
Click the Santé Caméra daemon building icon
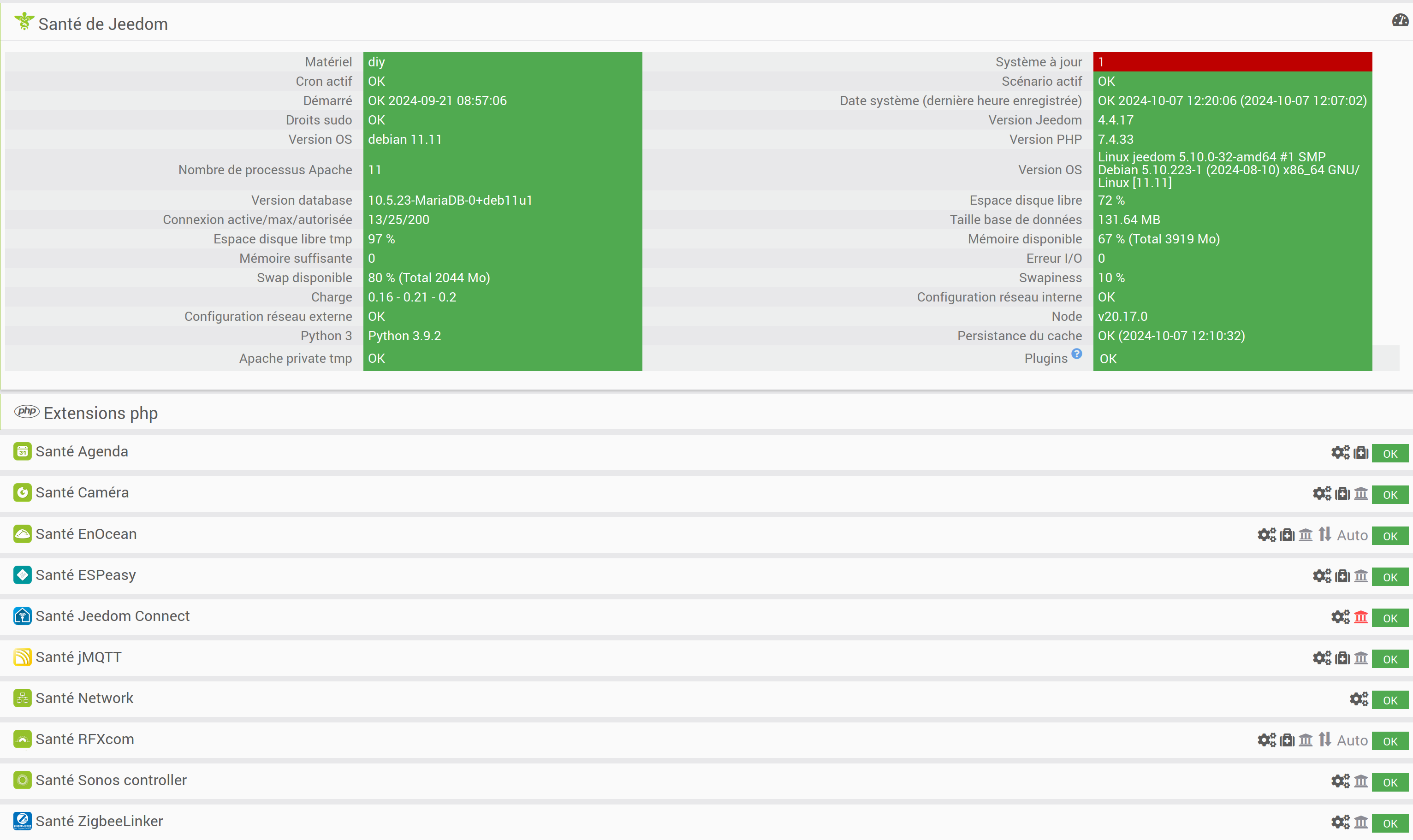point(1360,494)
